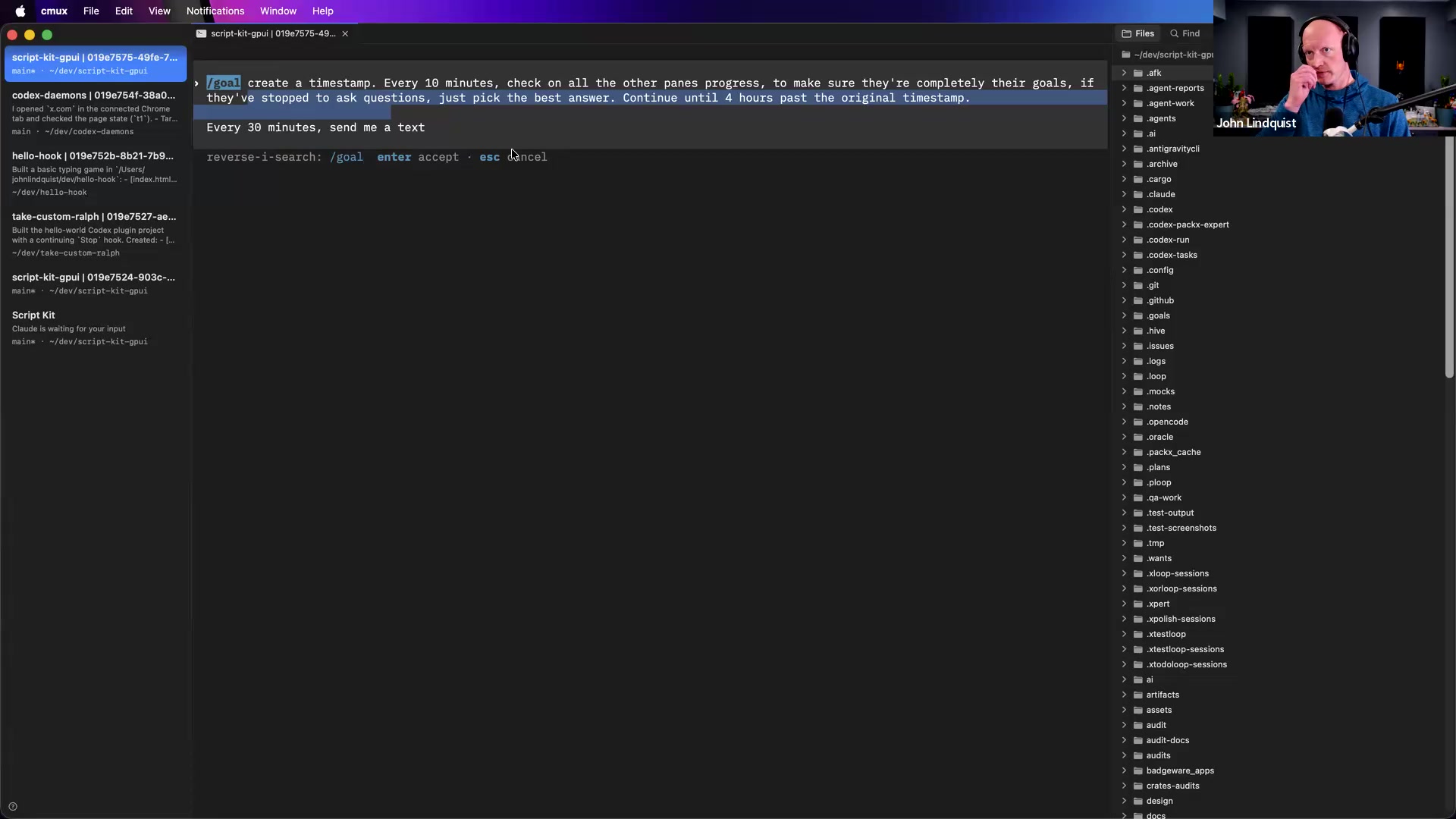Viewport: 1456px width, 819px height.
Task: Close the script-kit-gpui tab
Action: [x=345, y=33]
